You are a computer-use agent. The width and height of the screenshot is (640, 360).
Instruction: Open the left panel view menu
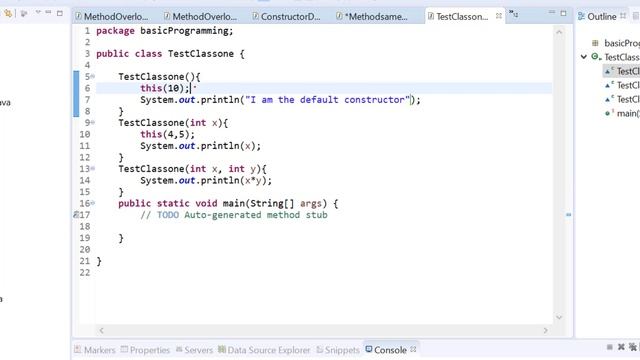pos(38,12)
